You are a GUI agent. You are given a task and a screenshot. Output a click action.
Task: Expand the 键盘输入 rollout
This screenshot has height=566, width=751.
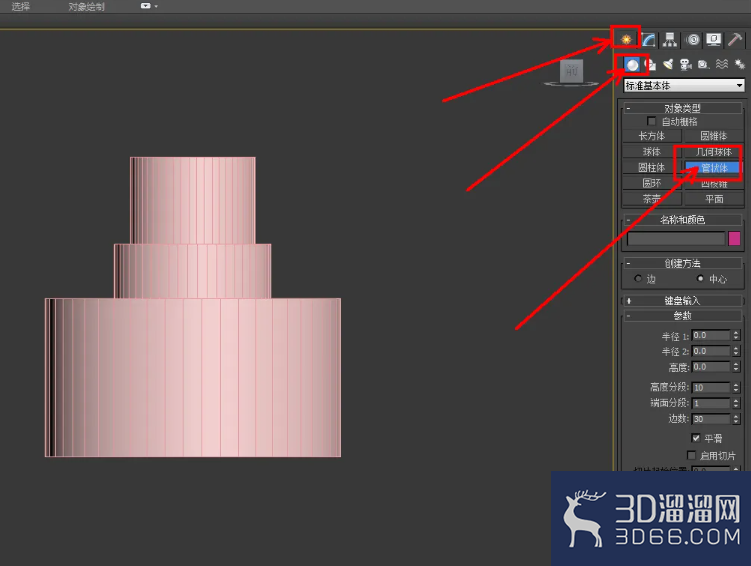click(x=683, y=301)
